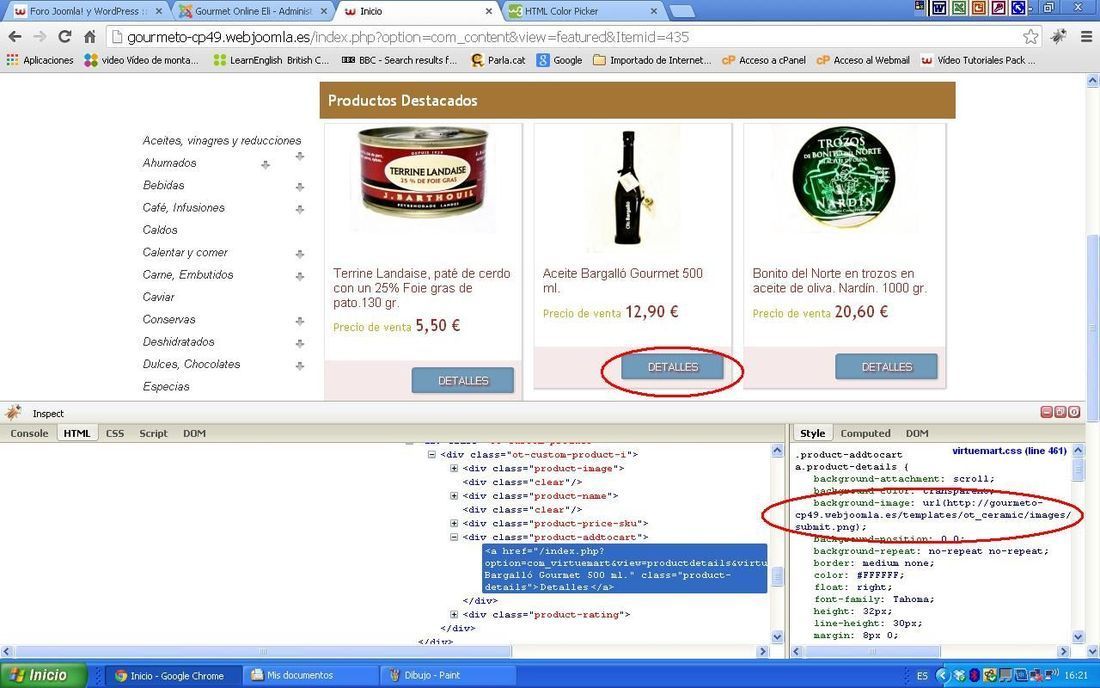Image resolution: width=1100 pixels, height=688 pixels.
Task: Switch to the HTML Color Picker tab
Action: point(582,11)
